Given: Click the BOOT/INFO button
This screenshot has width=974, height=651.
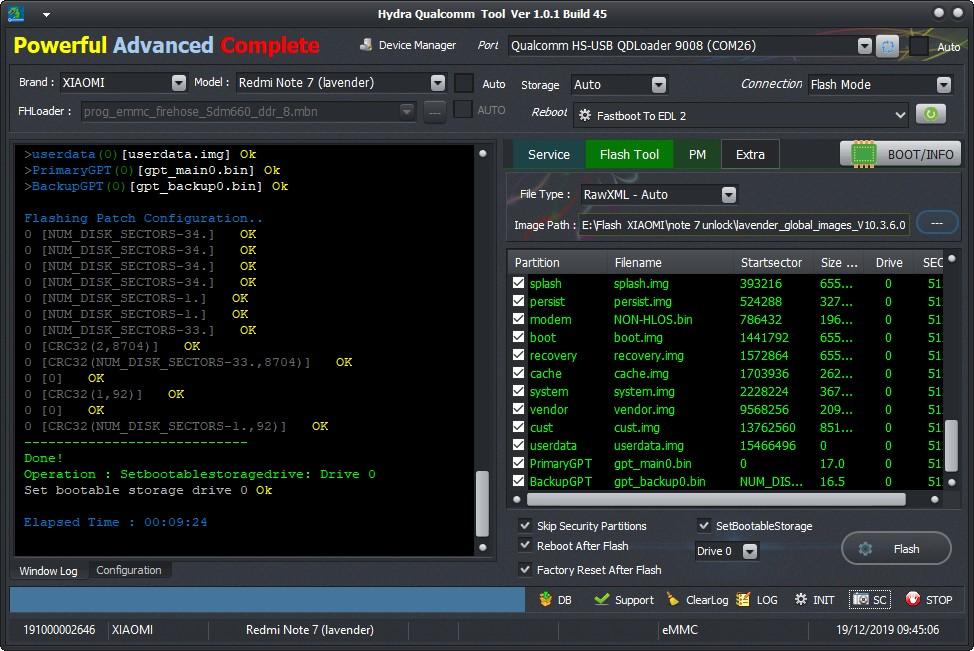Looking at the screenshot, I should click(900, 154).
